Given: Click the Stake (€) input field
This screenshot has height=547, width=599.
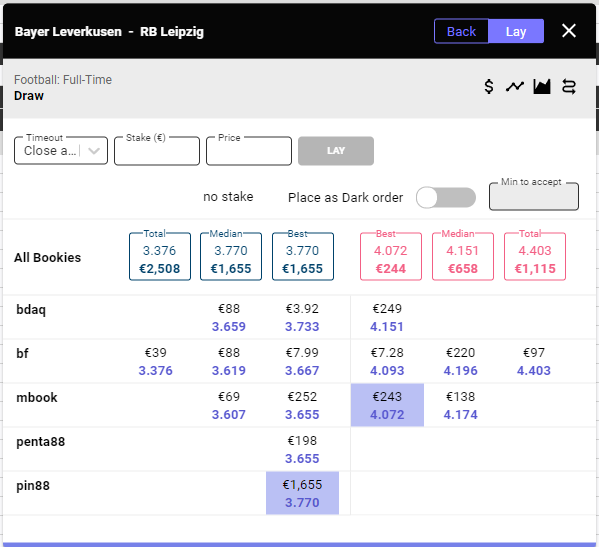Looking at the screenshot, I should click(157, 151).
